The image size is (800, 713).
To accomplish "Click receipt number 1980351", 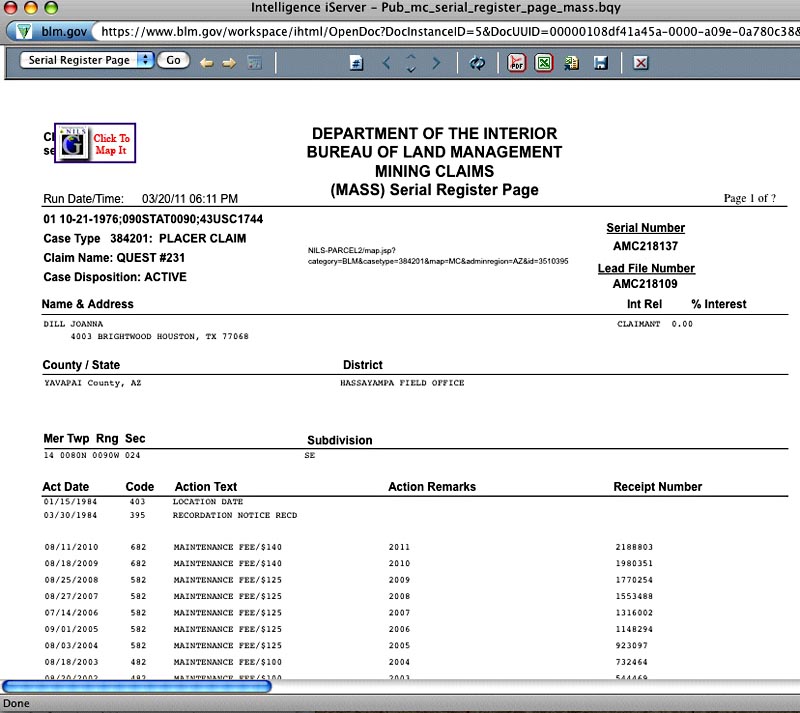I will tap(634, 563).
